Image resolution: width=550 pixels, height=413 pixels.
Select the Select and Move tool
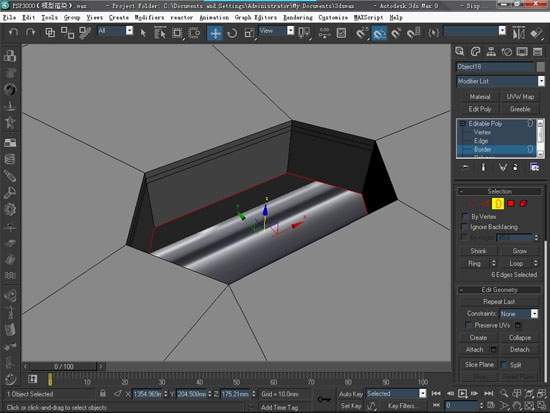point(215,33)
